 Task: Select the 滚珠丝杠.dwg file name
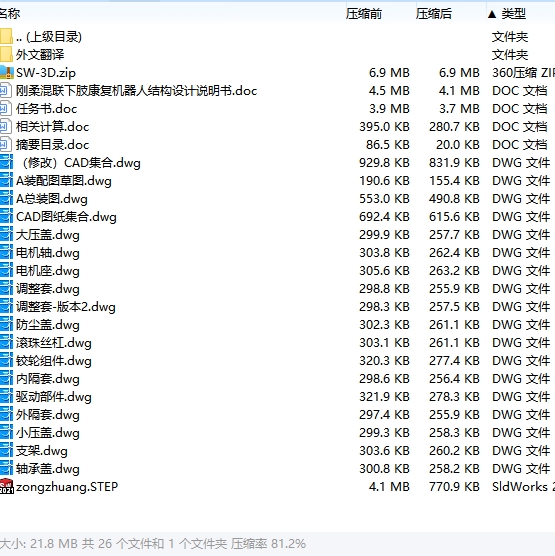[x=54, y=343]
